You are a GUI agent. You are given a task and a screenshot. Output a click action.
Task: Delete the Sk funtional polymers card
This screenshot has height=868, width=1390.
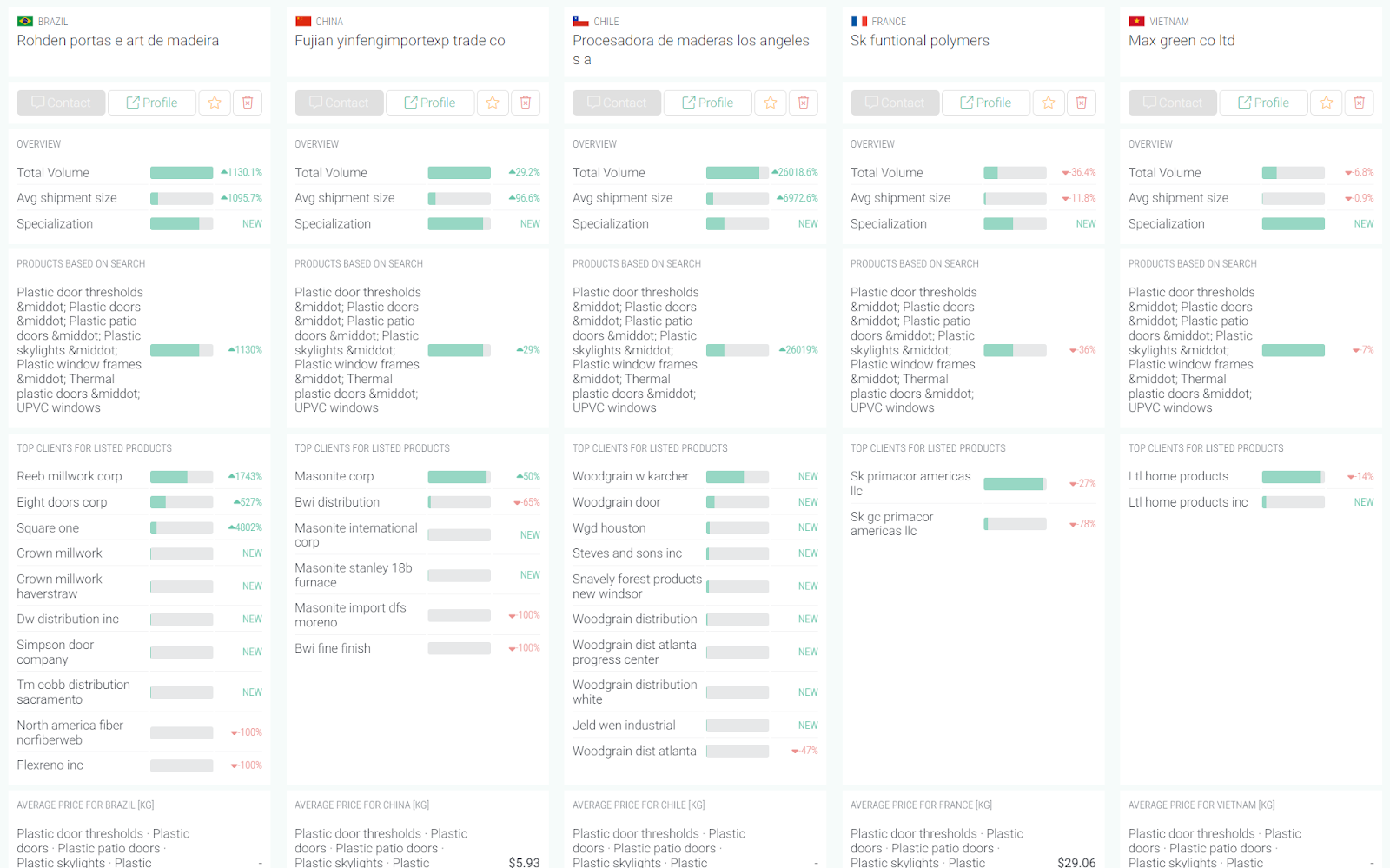pyautogui.click(x=1082, y=103)
